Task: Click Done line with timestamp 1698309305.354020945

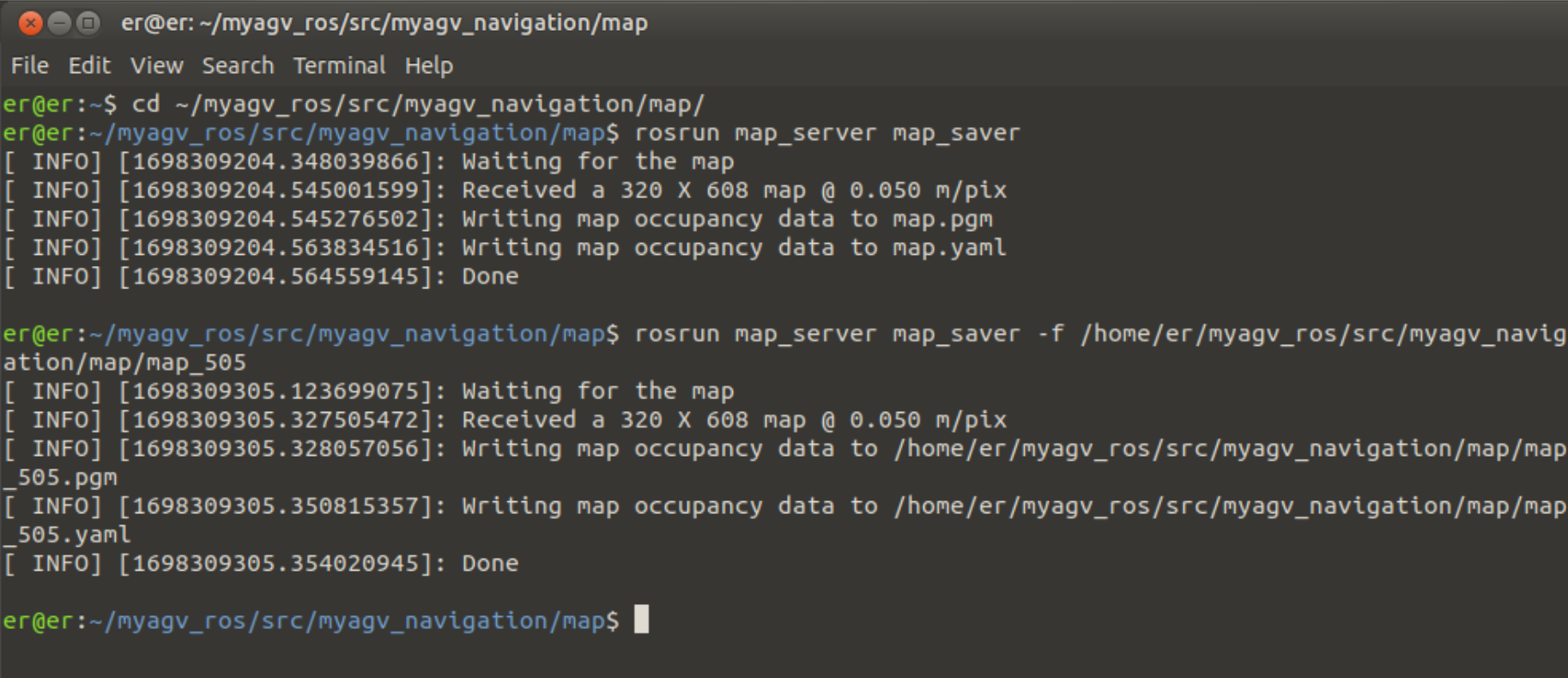Action: tap(261, 564)
